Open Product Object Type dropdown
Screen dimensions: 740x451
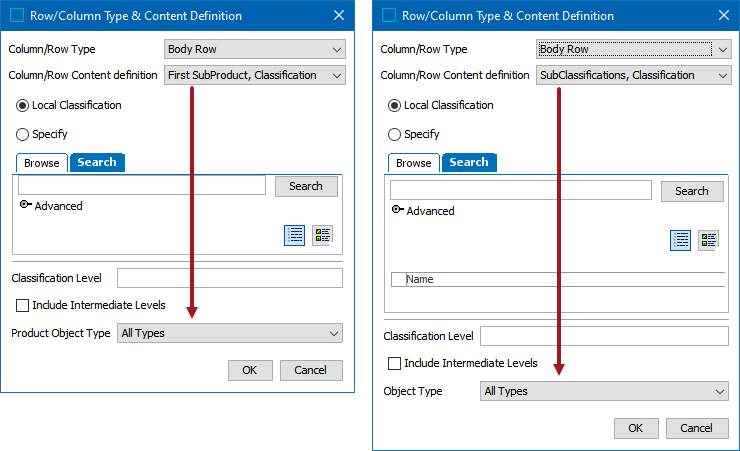click(230, 333)
